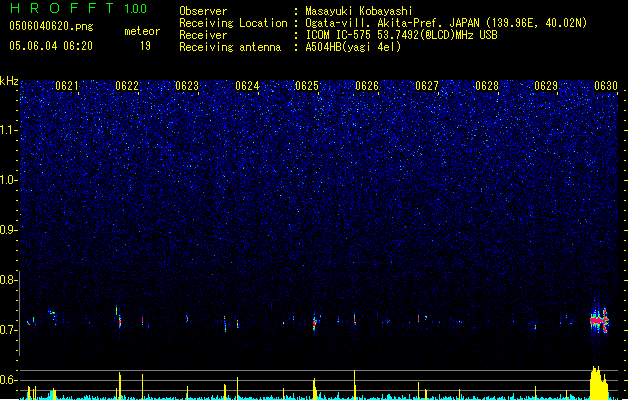The image size is (629, 400).
Task: Click the 0.9 kHz axis label
Action: pyautogui.click(x=9, y=230)
